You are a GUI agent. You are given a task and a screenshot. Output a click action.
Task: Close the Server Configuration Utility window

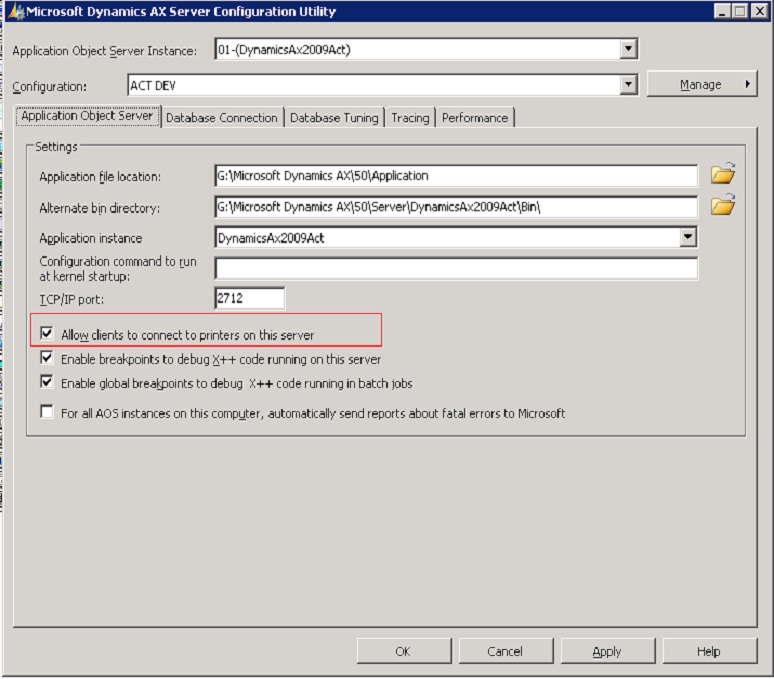tap(759, 11)
